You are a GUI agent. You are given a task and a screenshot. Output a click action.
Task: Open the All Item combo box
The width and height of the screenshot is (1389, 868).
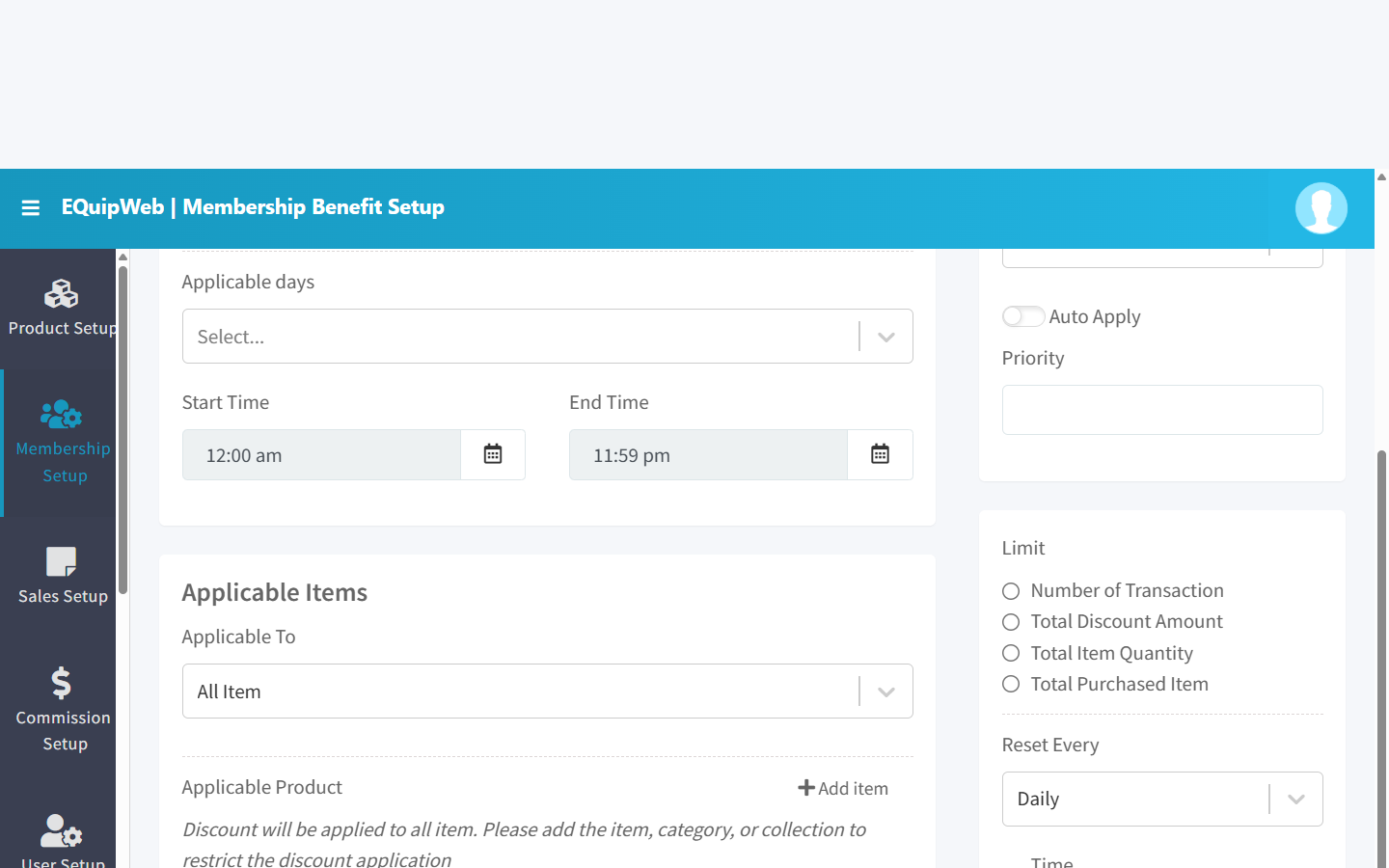547,692
